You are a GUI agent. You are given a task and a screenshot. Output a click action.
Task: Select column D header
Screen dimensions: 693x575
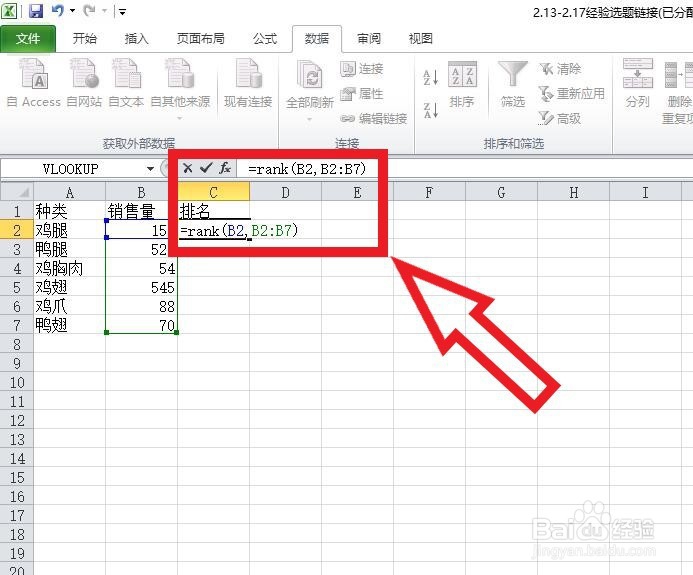(x=286, y=193)
